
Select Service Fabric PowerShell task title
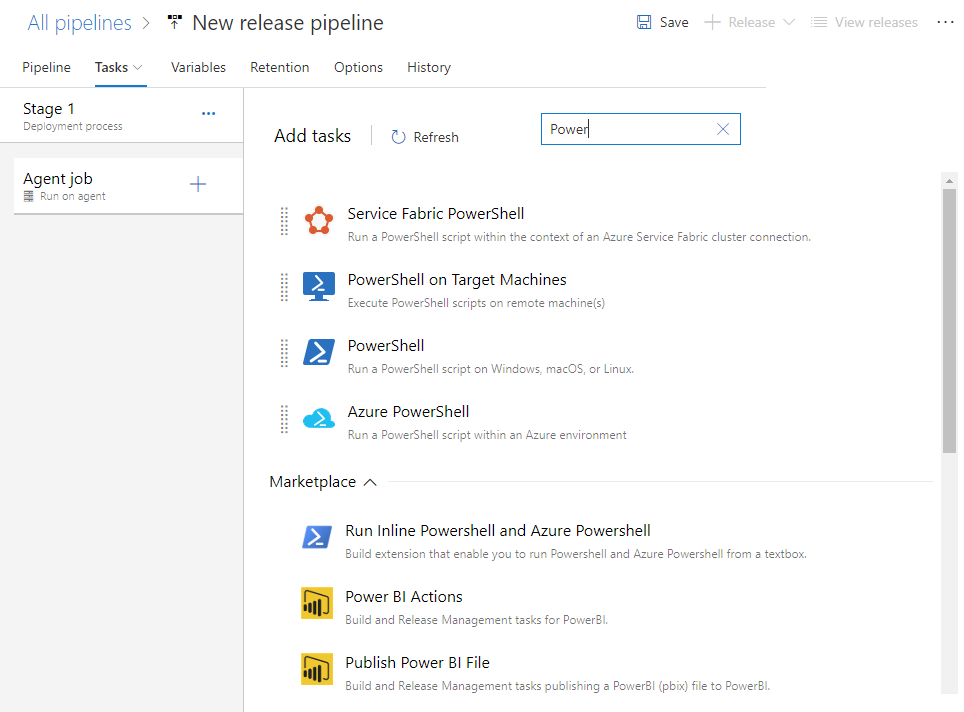(x=435, y=213)
